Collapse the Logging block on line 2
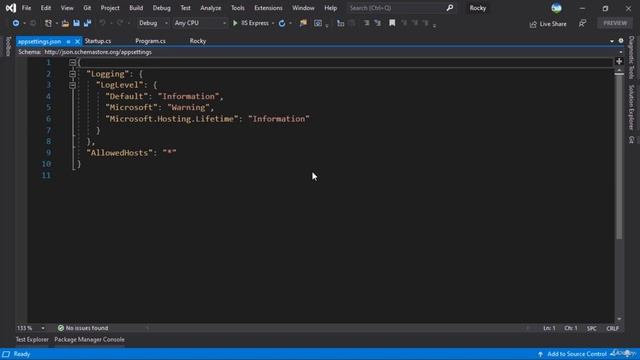640x360 pixels. click(72, 74)
